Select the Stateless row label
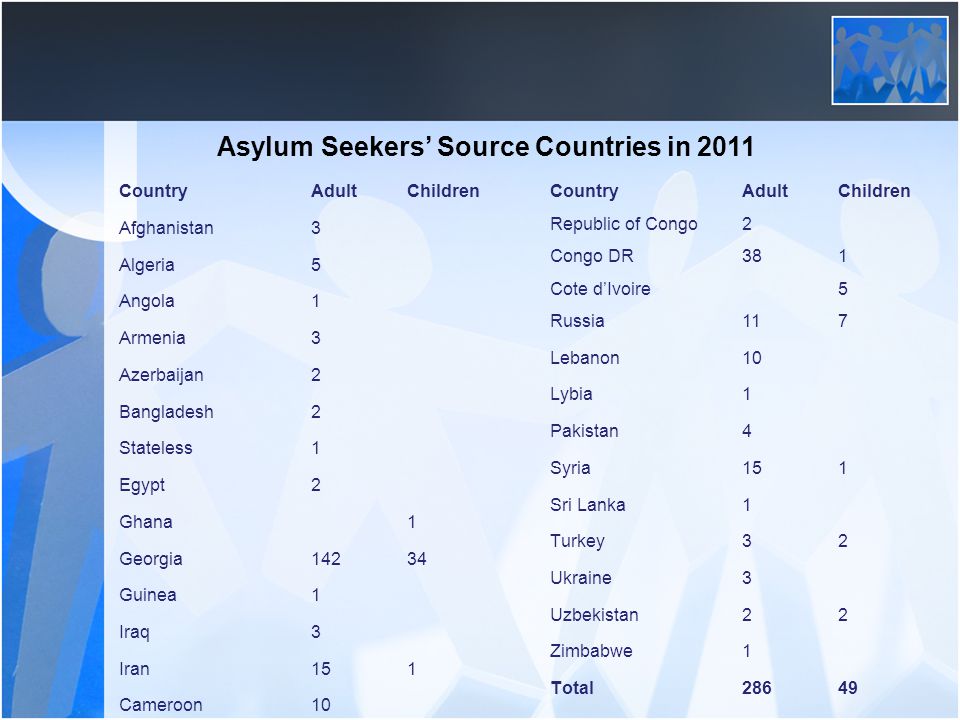This screenshot has width=960, height=720. pos(156,448)
